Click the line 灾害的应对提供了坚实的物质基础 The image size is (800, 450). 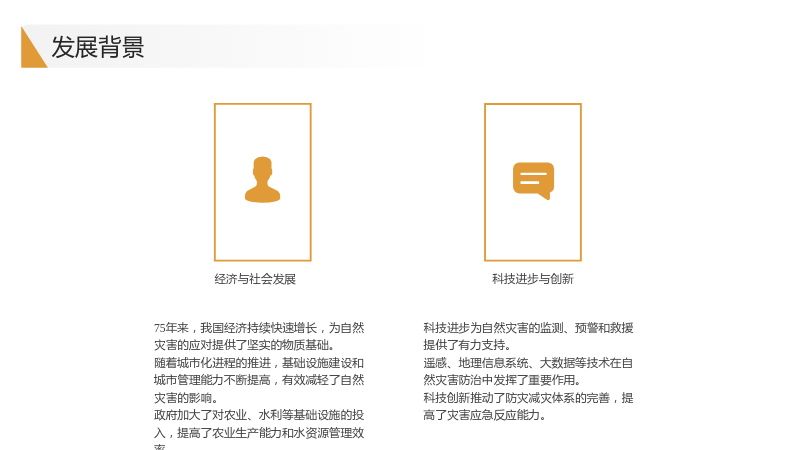coord(245,345)
